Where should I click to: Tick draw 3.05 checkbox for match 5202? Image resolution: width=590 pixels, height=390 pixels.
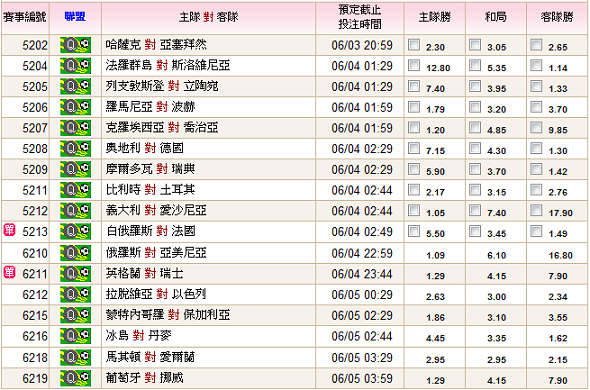pos(475,45)
